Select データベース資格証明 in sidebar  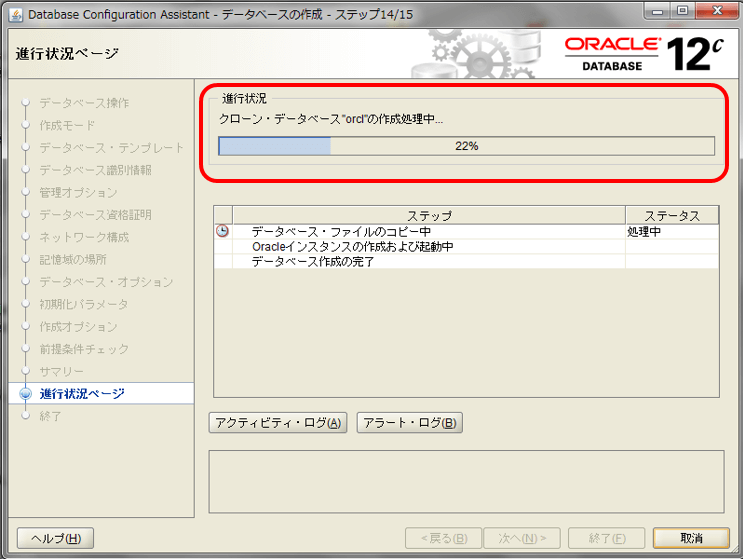tap(95, 215)
